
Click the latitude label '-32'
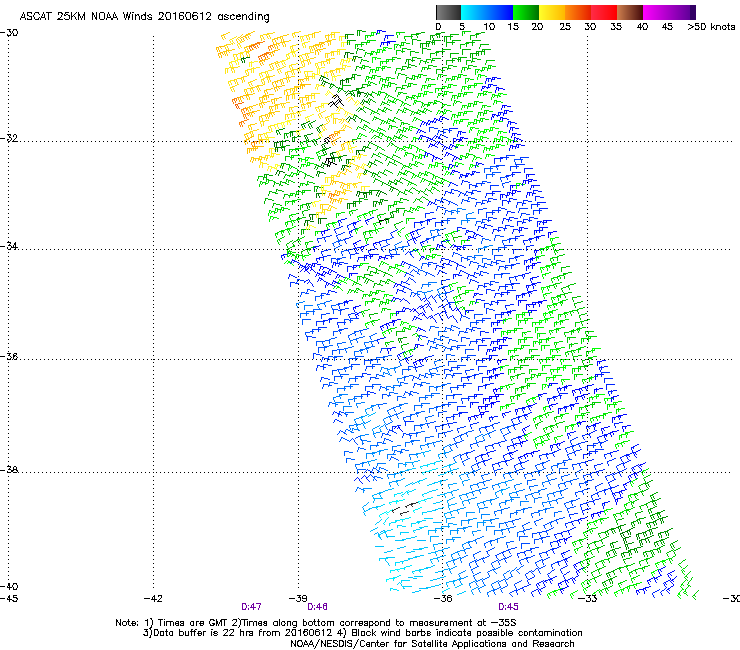(x=9, y=138)
